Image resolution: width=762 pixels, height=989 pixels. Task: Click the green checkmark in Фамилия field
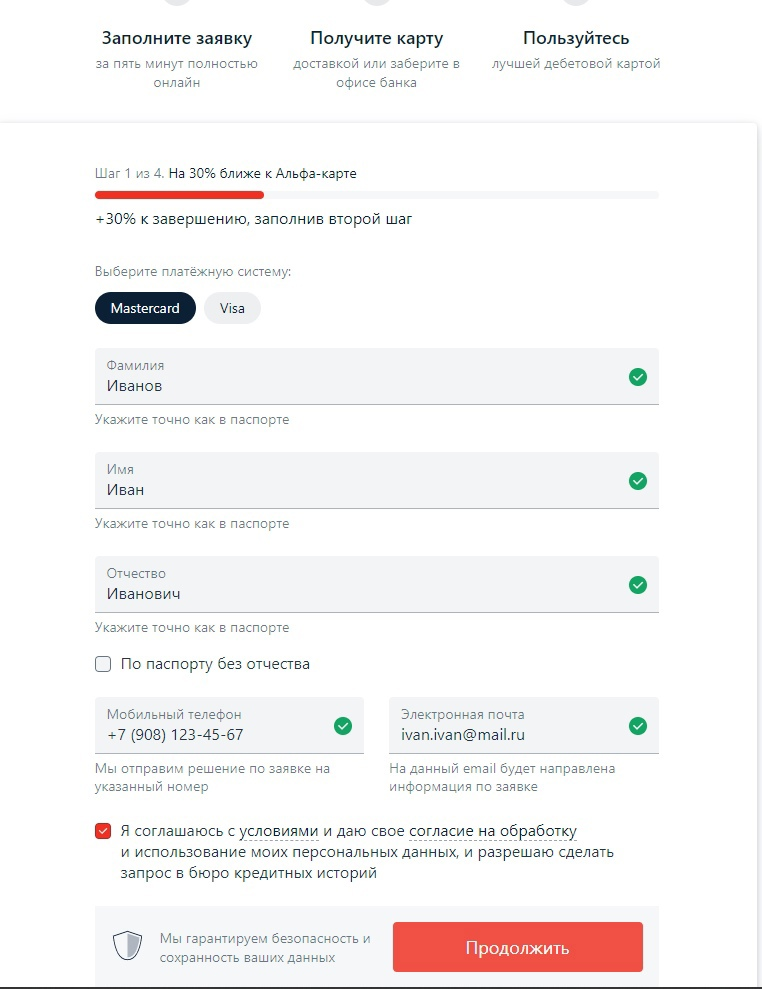click(x=638, y=377)
